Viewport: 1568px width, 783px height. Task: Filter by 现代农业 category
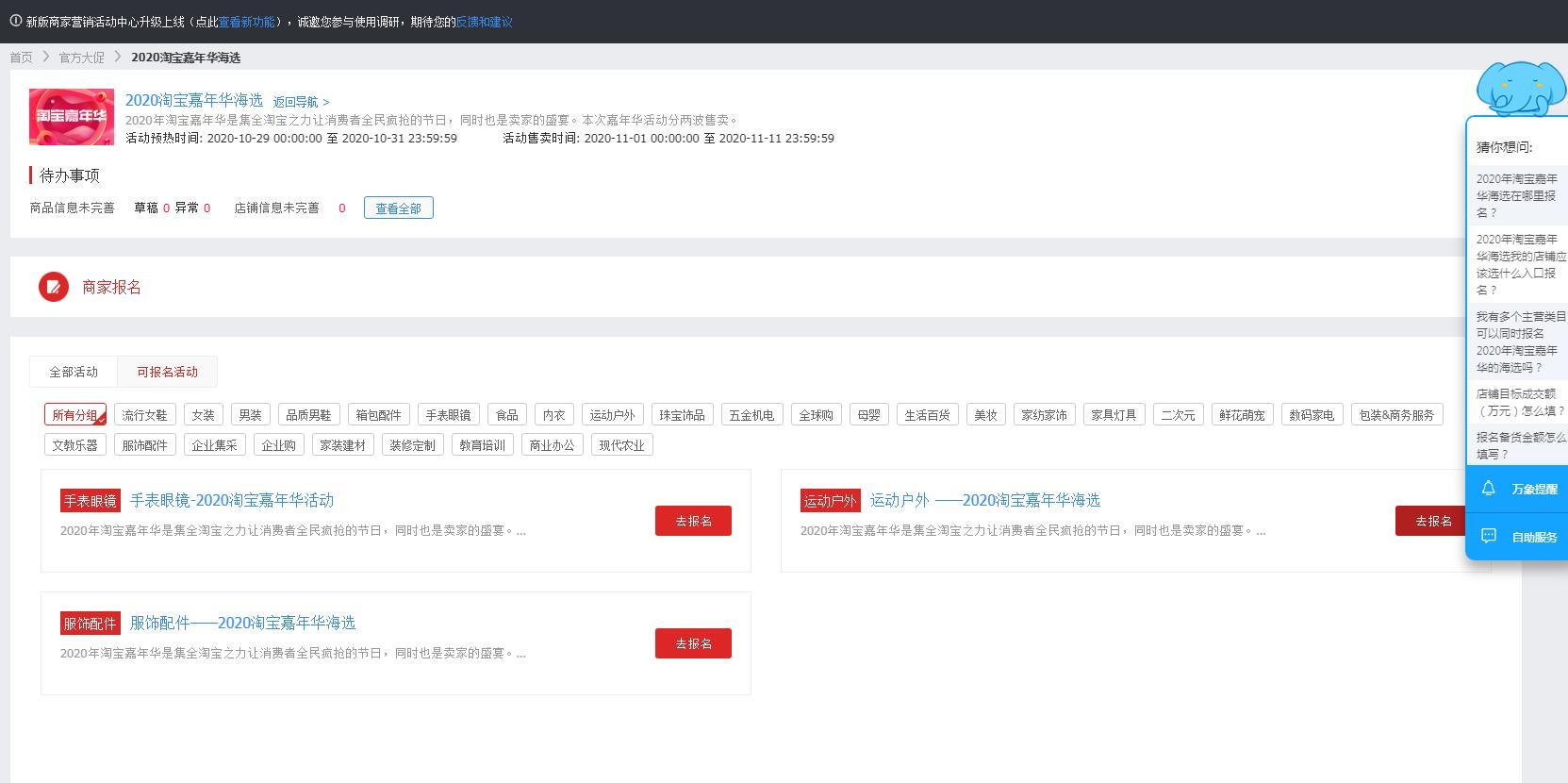point(622,445)
